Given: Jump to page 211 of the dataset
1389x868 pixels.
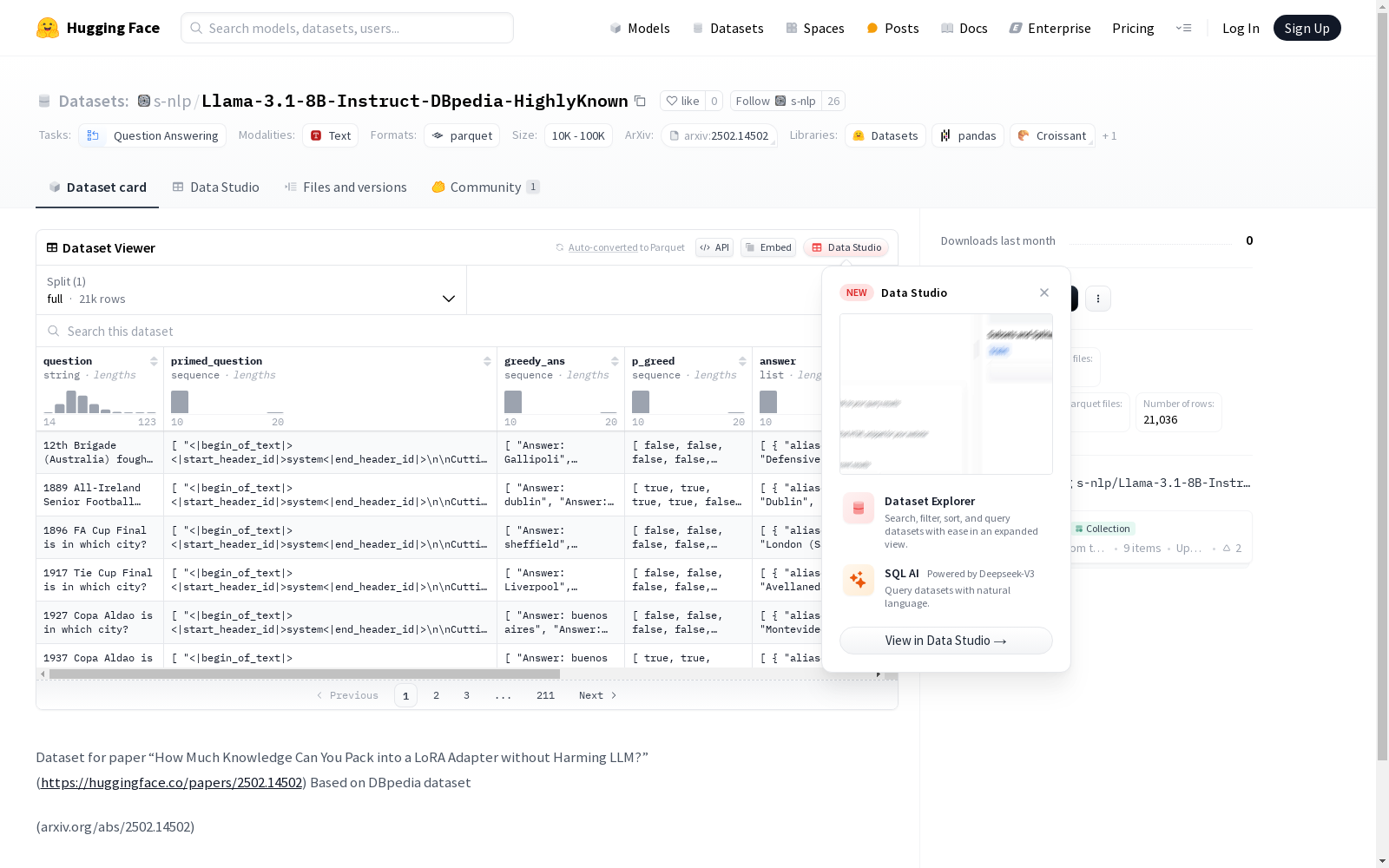Looking at the screenshot, I should (545, 695).
